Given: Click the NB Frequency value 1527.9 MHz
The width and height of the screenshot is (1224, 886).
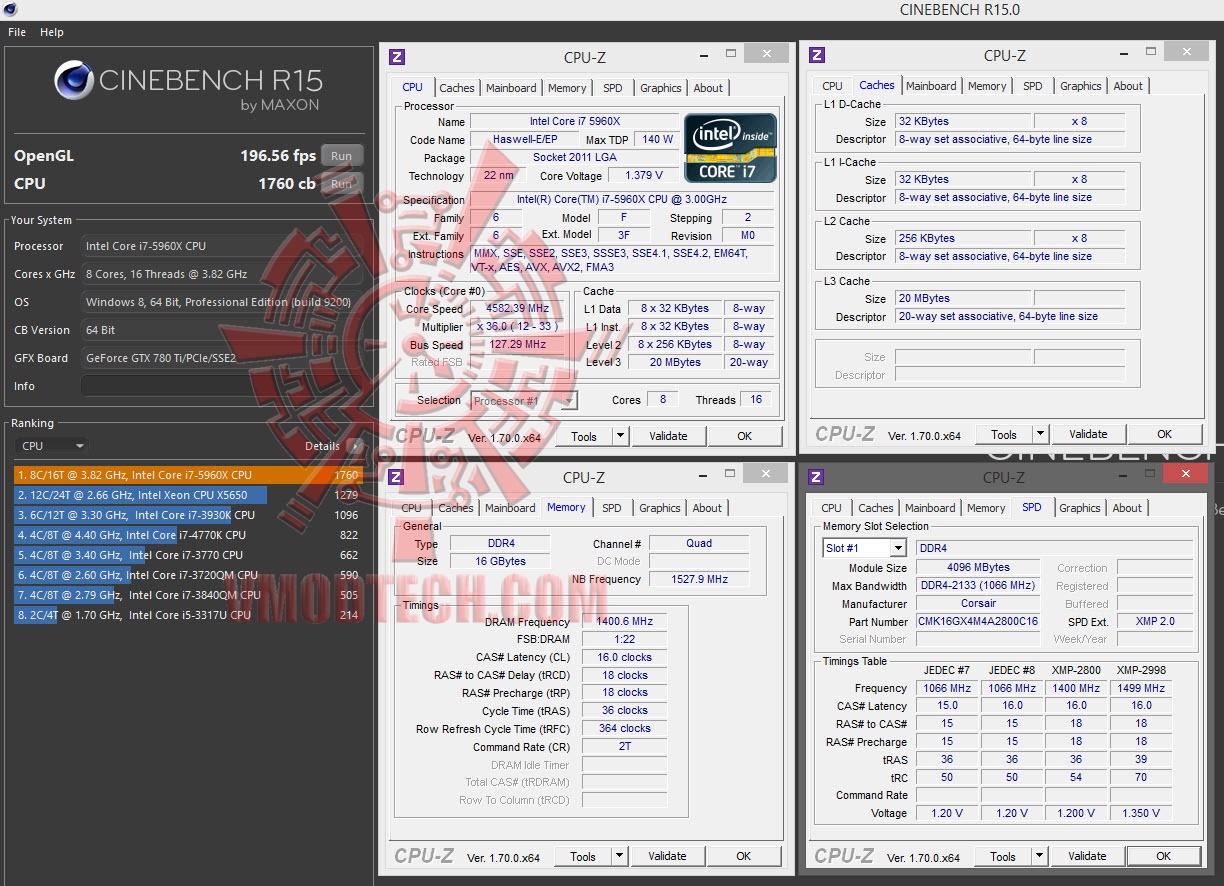Looking at the screenshot, I should [699, 579].
